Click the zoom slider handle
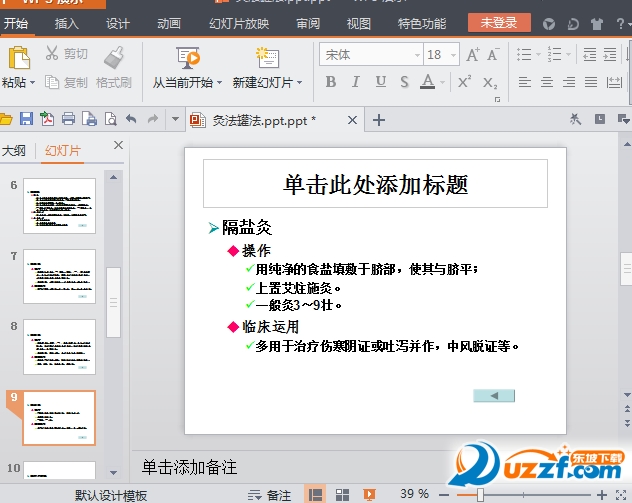The image size is (632, 503). click(x=480, y=495)
